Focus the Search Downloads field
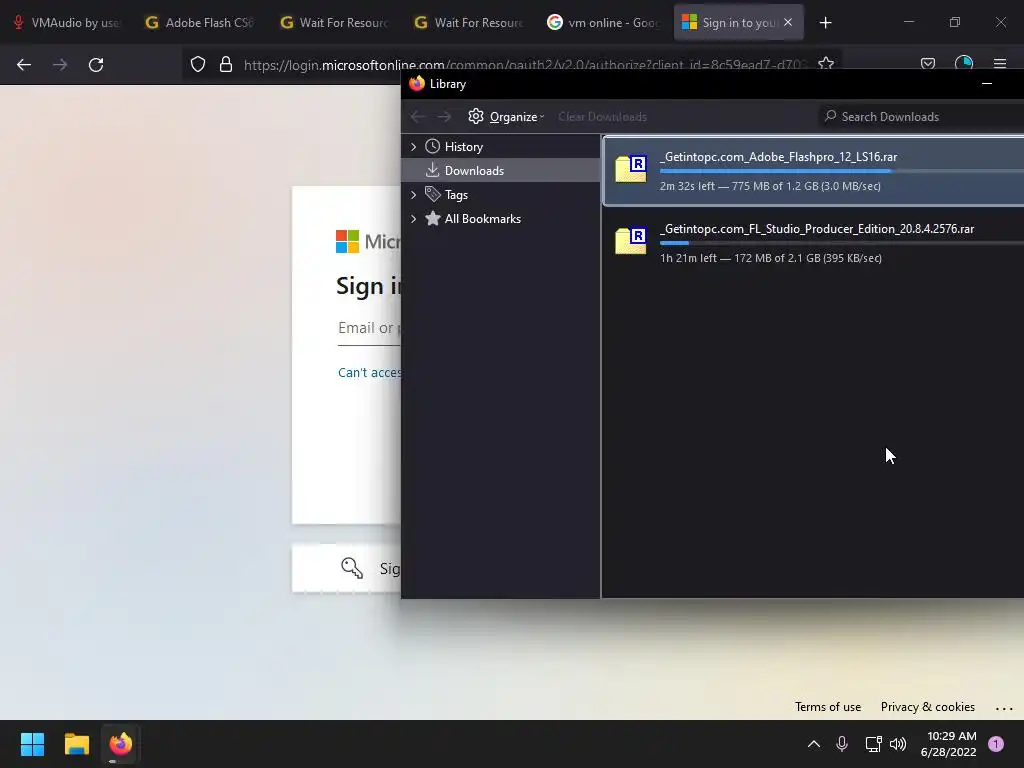The width and height of the screenshot is (1024, 768). pyautogui.click(x=921, y=116)
